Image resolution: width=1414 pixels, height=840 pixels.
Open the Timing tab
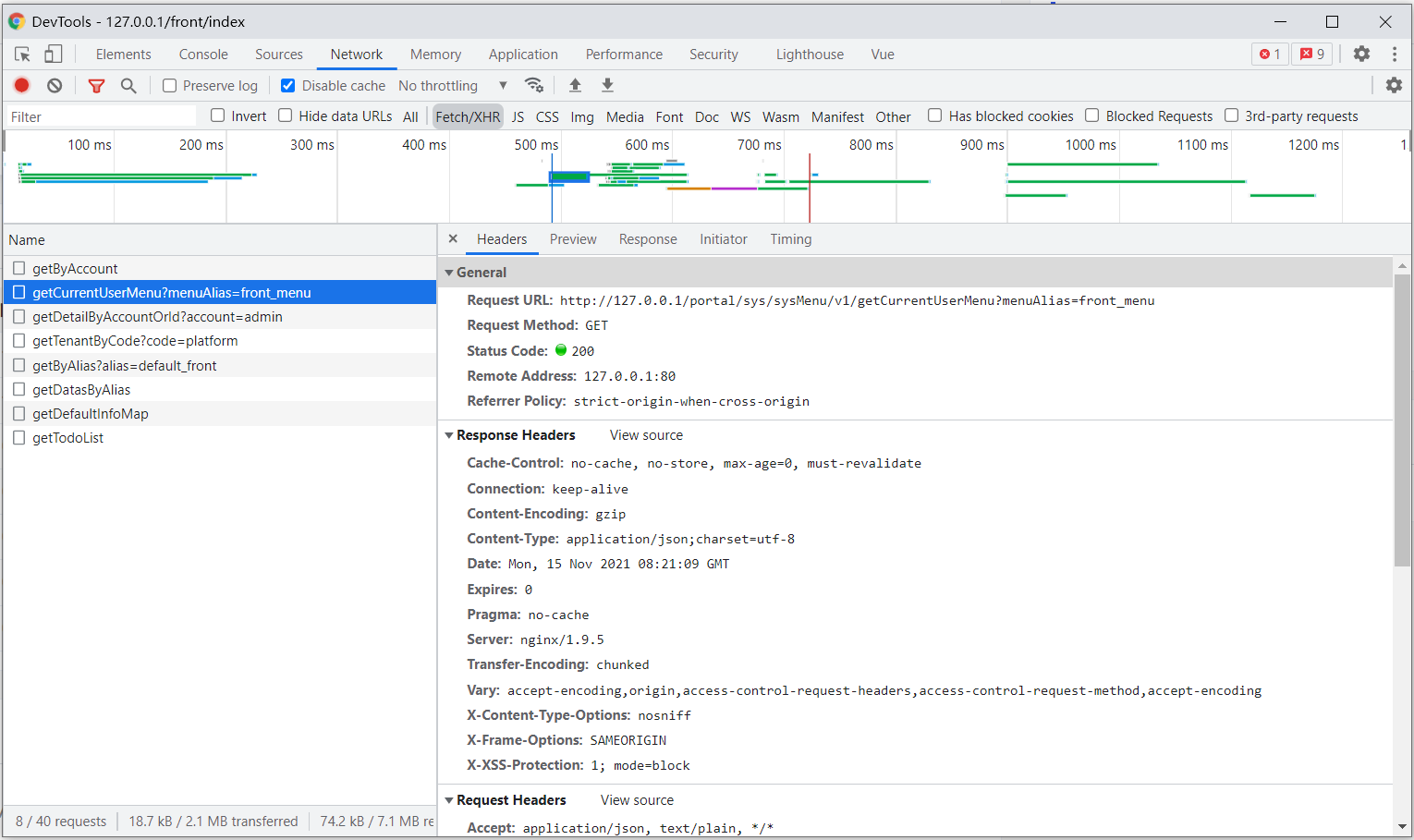point(790,239)
